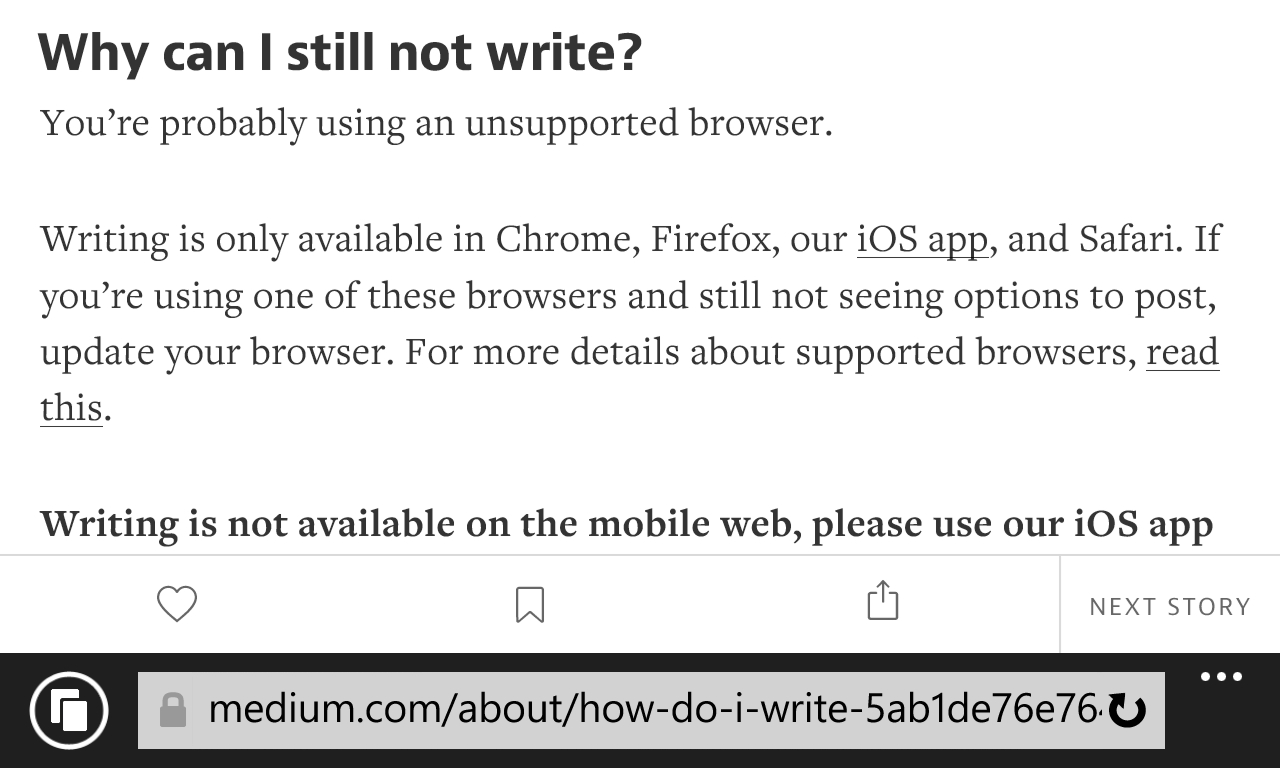The width and height of the screenshot is (1280, 768).
Task: Click the heading "Why can I still not write?"
Action: (x=340, y=53)
